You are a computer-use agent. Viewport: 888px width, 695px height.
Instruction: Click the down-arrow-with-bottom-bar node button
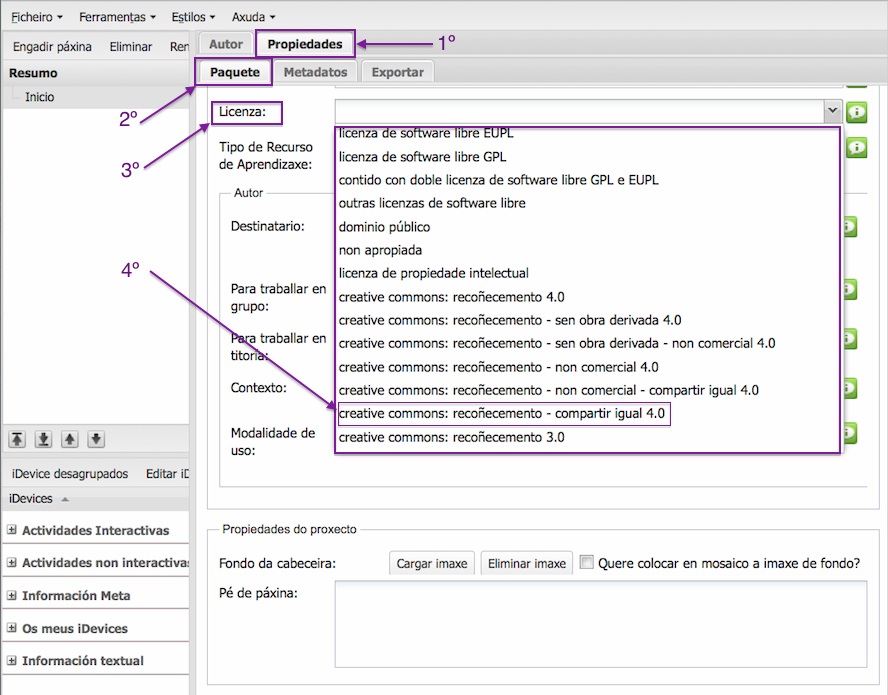(44, 439)
